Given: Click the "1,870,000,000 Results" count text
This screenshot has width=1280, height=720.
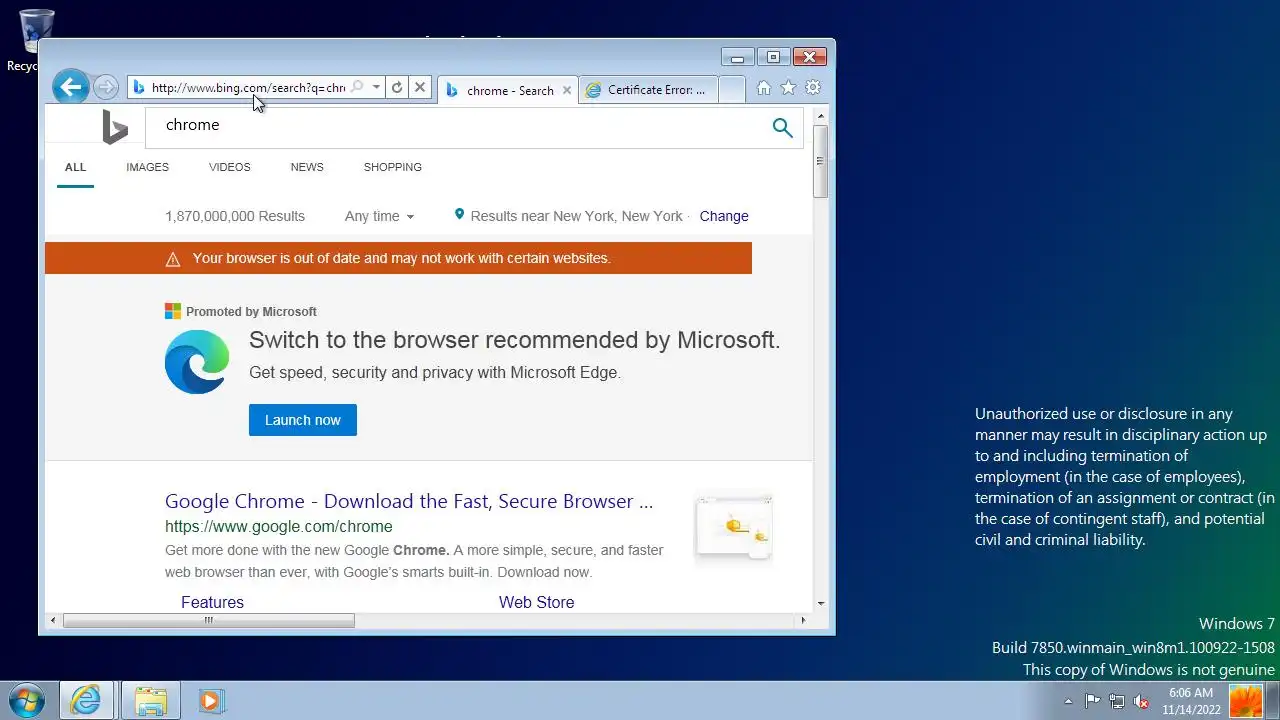Looking at the screenshot, I should click(235, 216).
